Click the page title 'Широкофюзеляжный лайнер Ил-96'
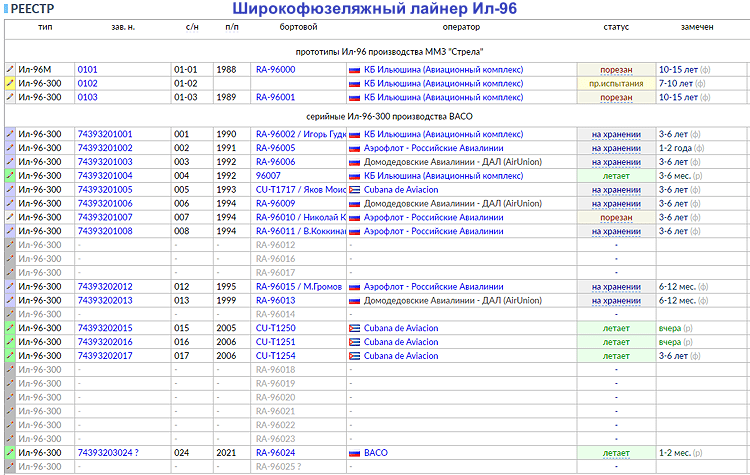Image resolution: width=750 pixels, height=475 pixels. click(375, 8)
